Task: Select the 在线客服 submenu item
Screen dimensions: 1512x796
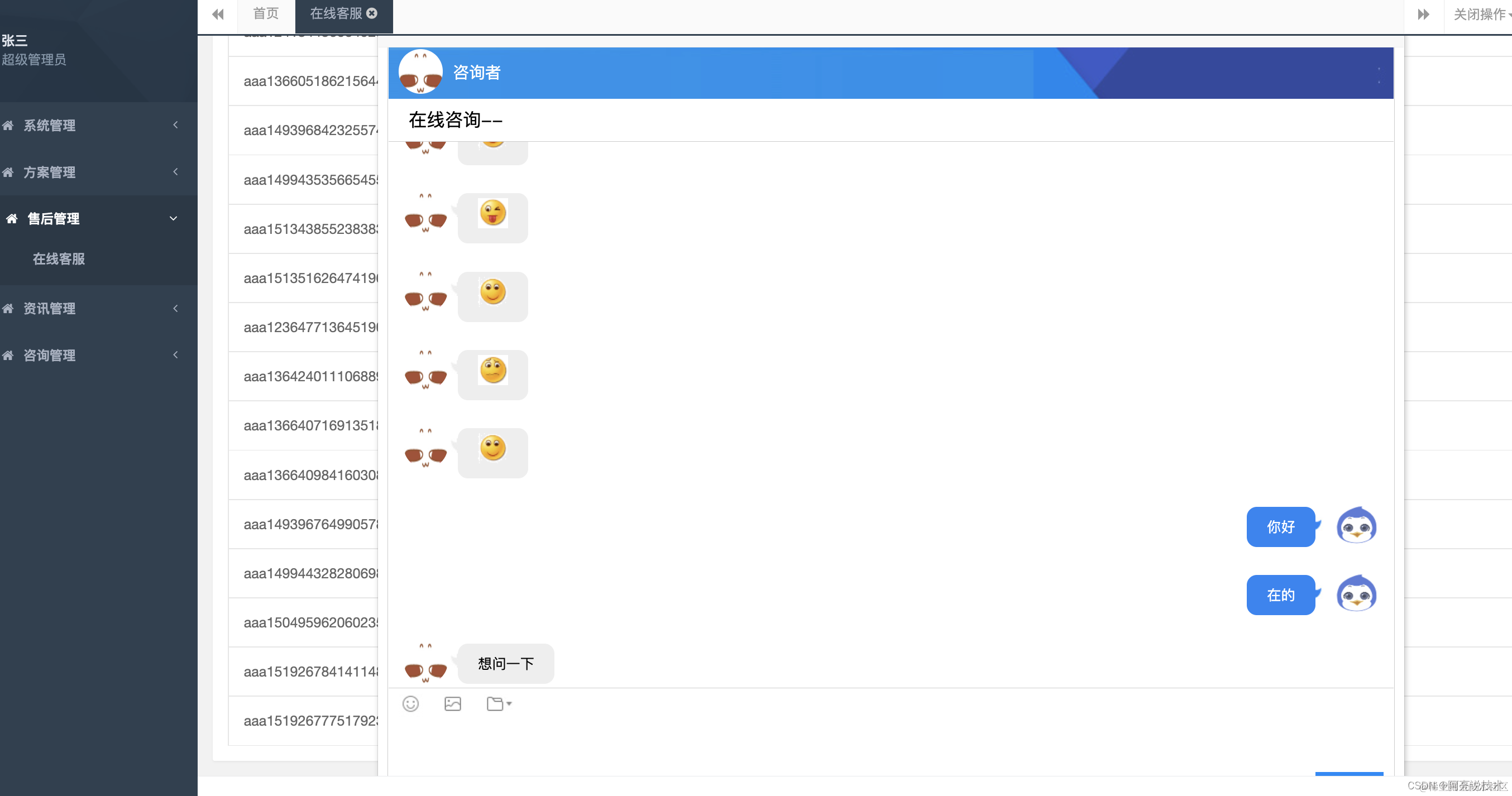Action: 59,259
